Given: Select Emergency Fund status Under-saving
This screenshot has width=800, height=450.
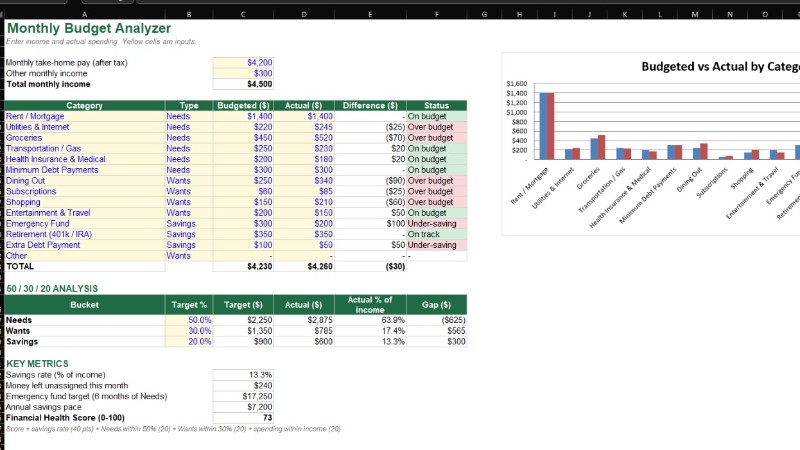Looking at the screenshot, I should 436,223.
